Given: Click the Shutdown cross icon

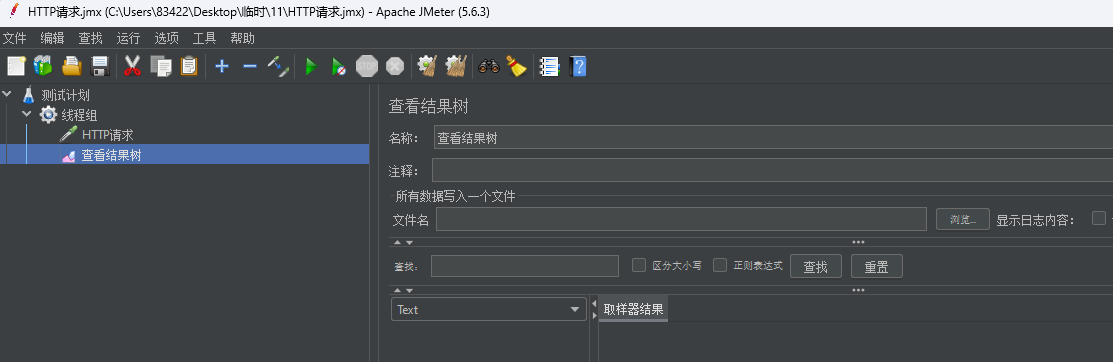Looking at the screenshot, I should (x=395, y=67).
